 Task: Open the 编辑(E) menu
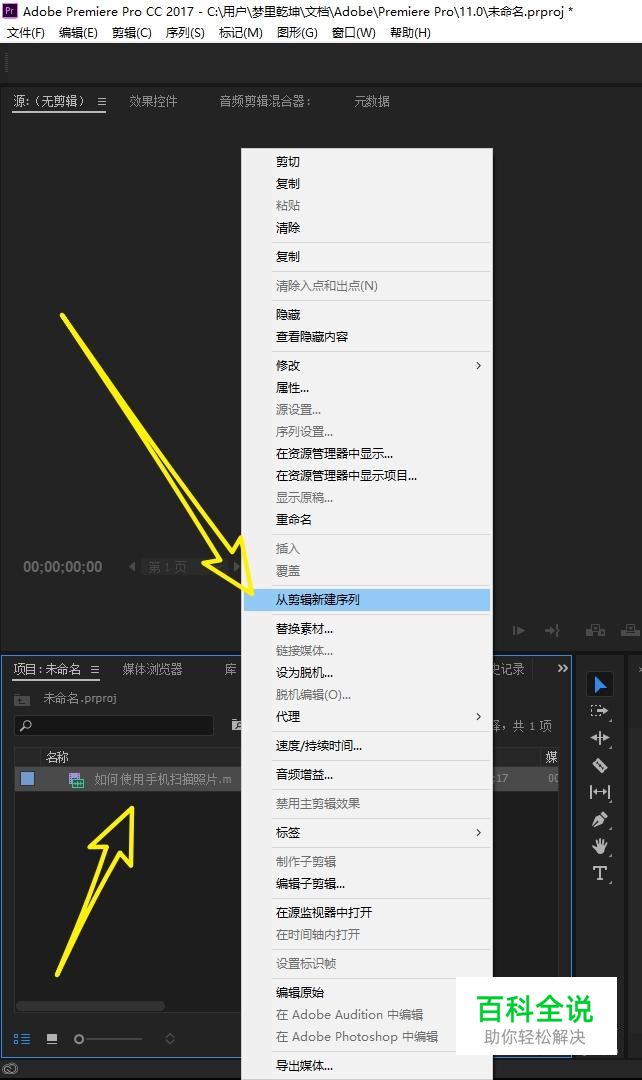[x=78, y=32]
